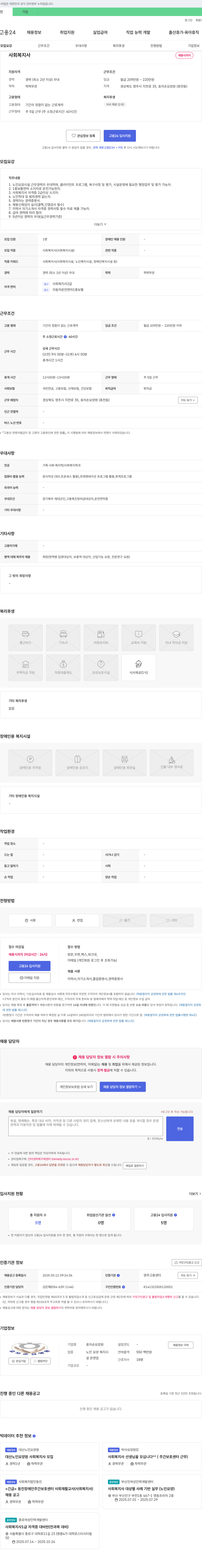Viewport: 202px width, 1568px height.
Task: Click the 교육비 지원 welfare icon
Action: click(139, 637)
